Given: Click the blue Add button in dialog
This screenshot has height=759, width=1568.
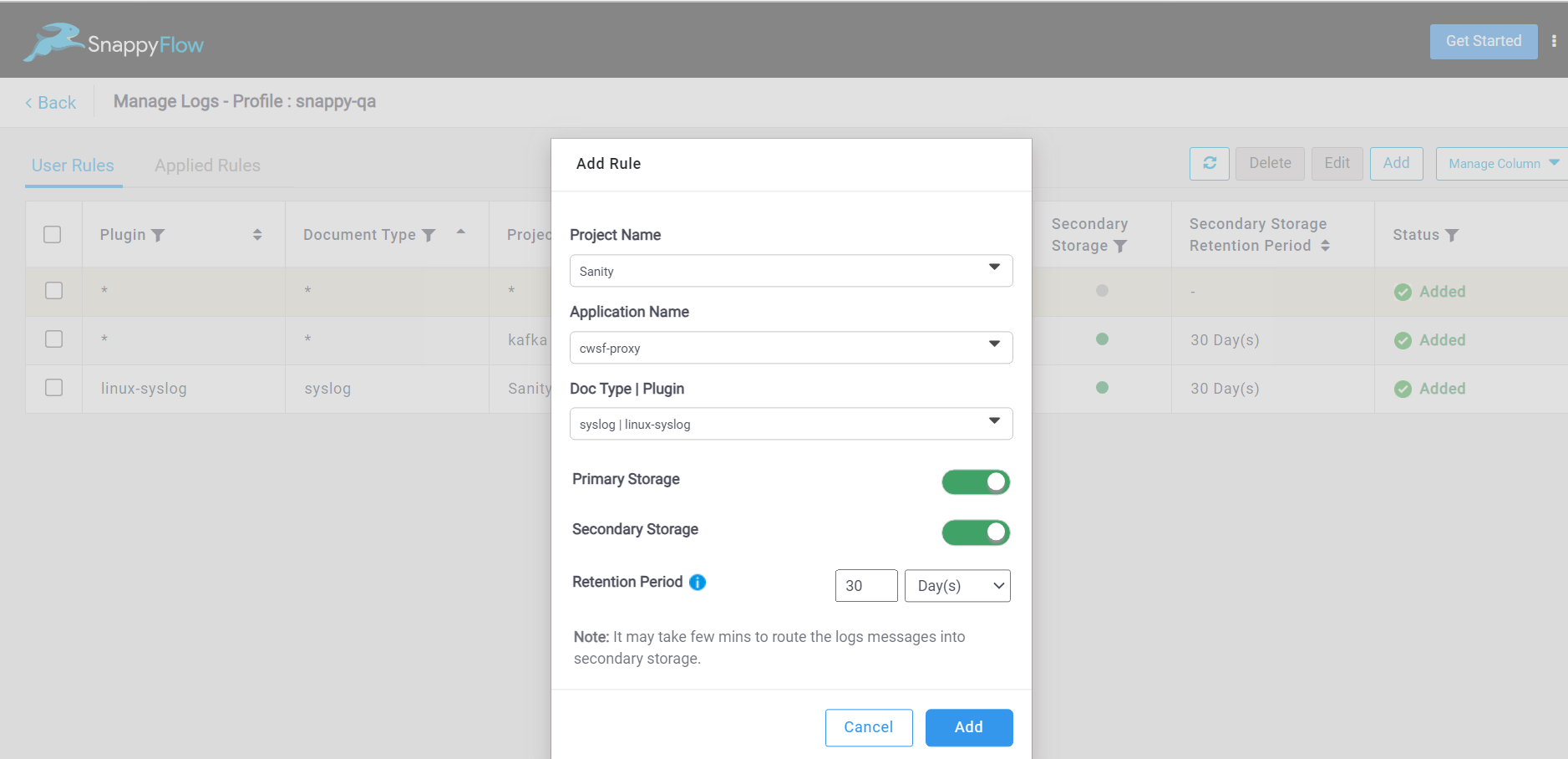Looking at the screenshot, I should (x=969, y=727).
